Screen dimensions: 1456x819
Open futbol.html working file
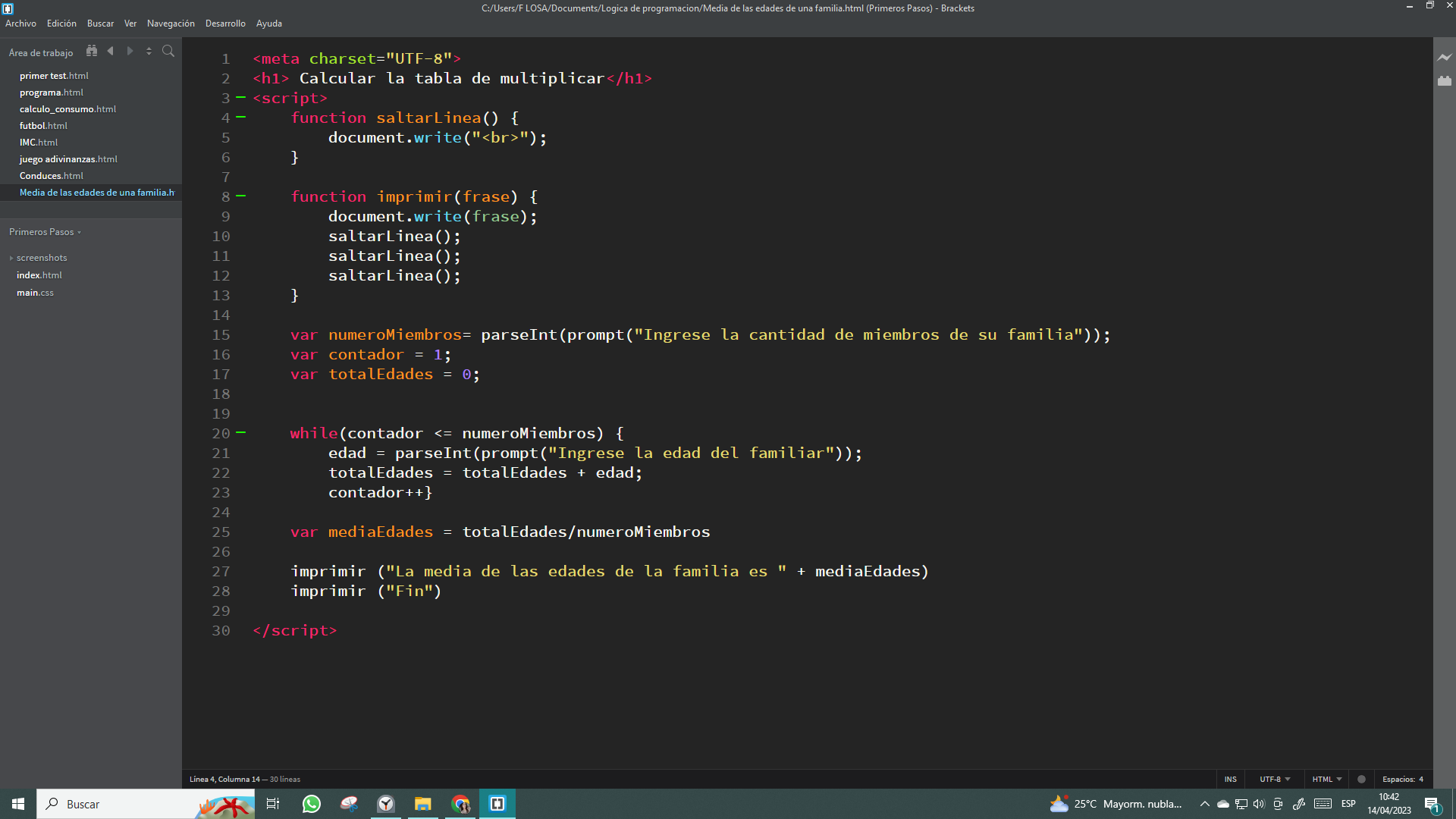43,126
